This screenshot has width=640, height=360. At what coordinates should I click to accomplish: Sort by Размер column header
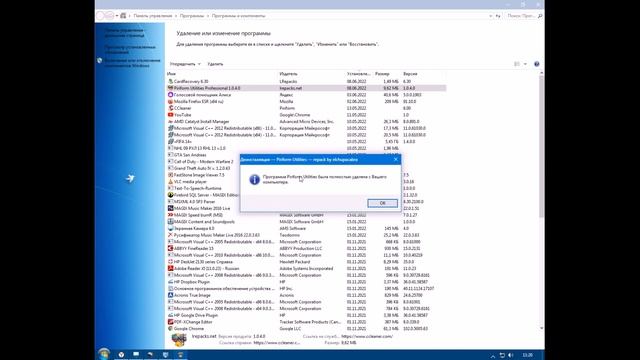(382, 74)
